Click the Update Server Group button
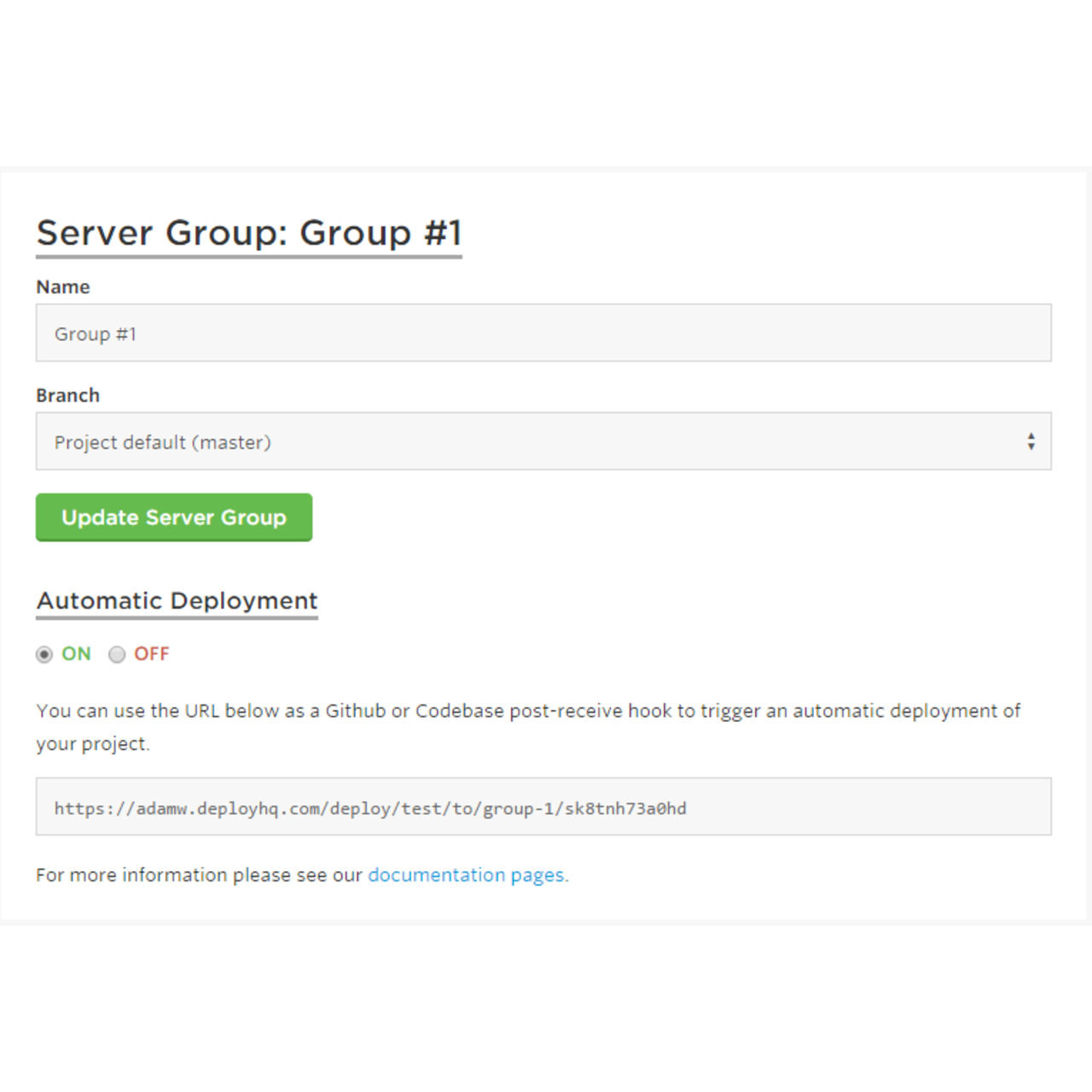Image resolution: width=1092 pixels, height=1092 pixels. pyautogui.click(x=173, y=517)
